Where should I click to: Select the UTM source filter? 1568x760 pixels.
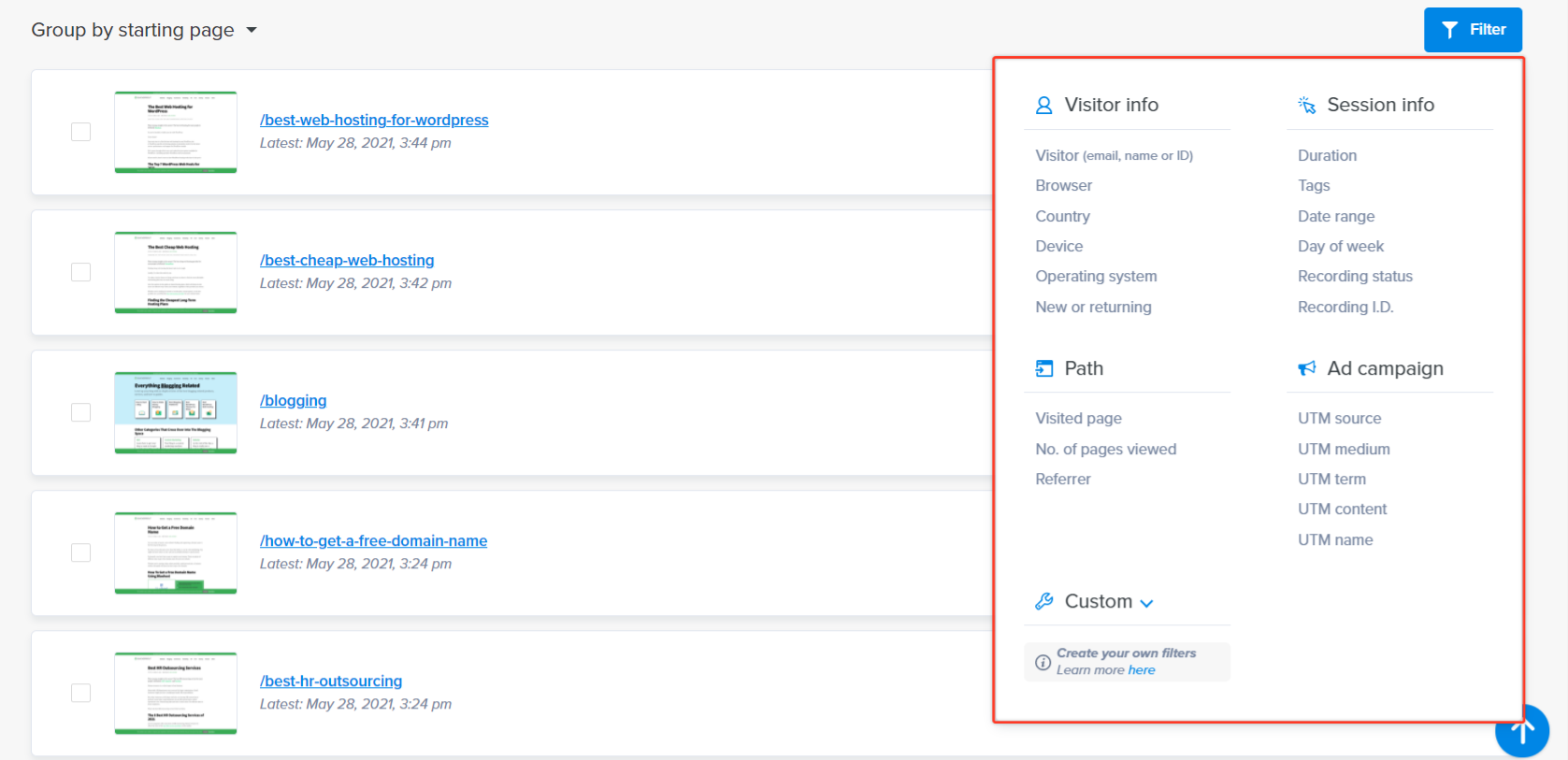click(x=1339, y=418)
